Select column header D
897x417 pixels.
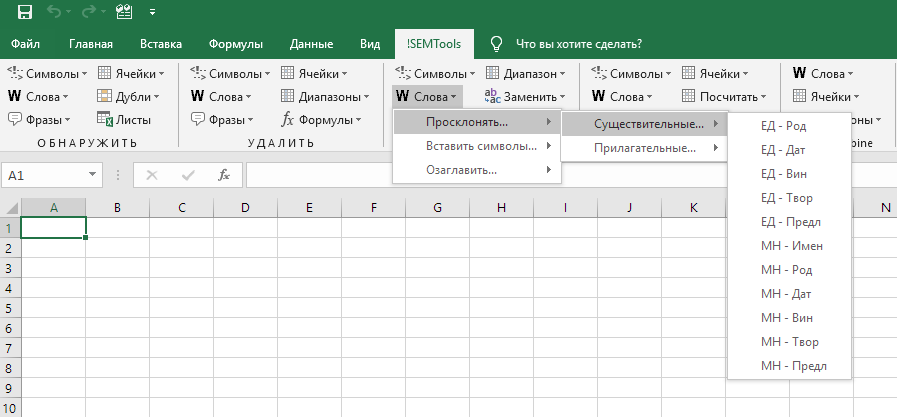pyautogui.click(x=245, y=208)
